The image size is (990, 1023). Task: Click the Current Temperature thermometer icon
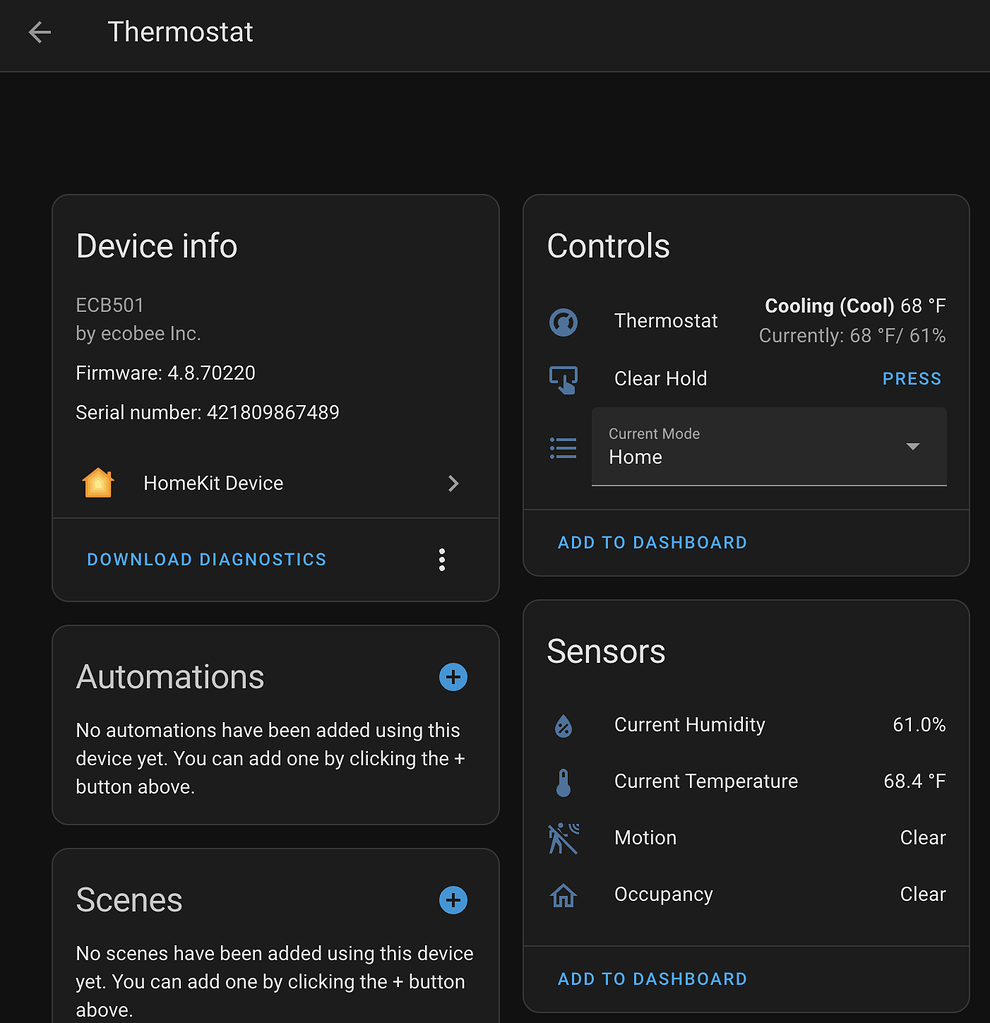coord(563,782)
